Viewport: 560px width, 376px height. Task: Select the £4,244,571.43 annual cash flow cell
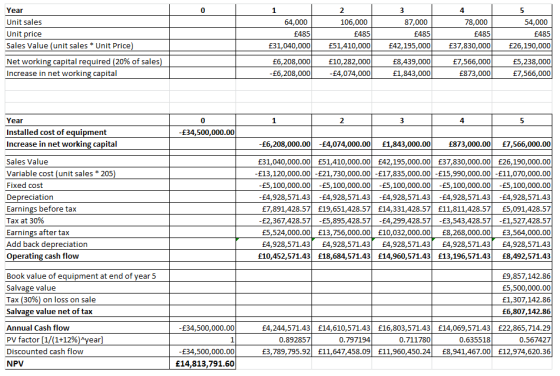pos(274,328)
